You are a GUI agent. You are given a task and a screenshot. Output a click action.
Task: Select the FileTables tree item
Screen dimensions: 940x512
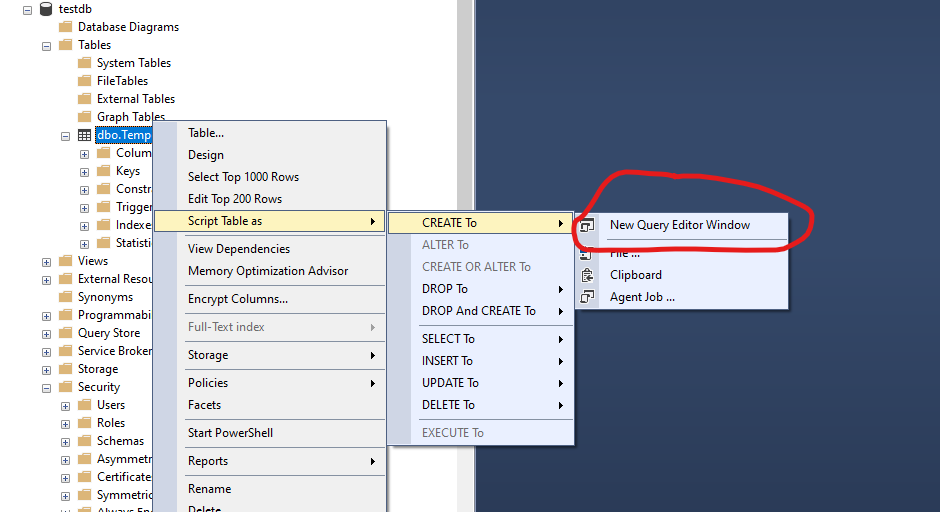pyautogui.click(x=122, y=81)
